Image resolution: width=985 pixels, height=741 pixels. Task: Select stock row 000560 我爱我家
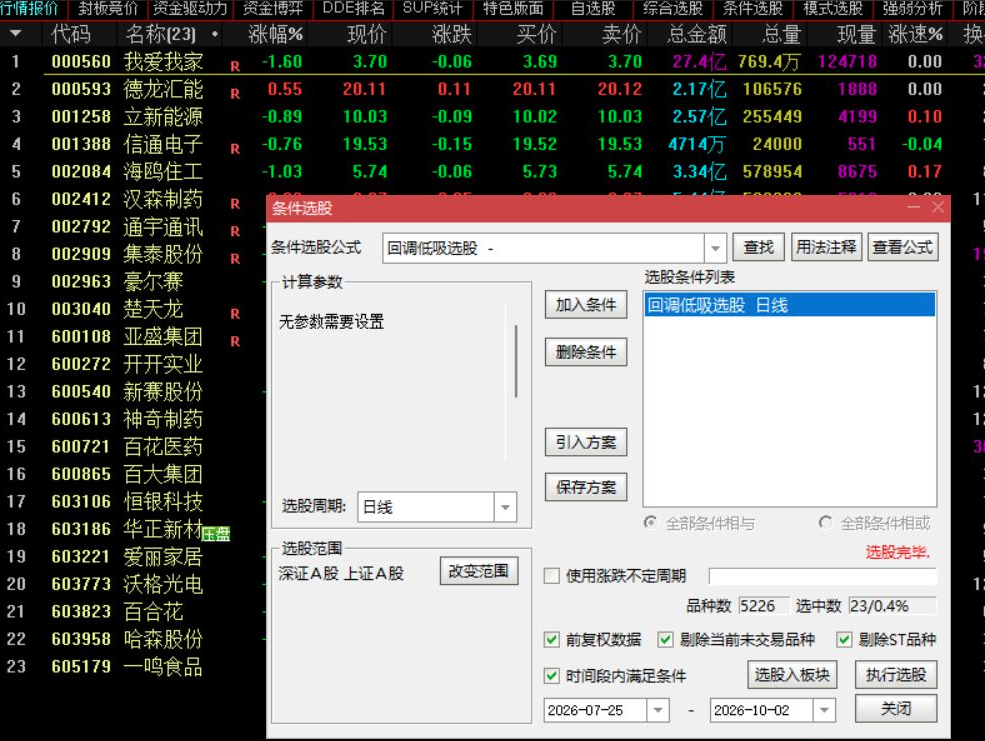click(492, 62)
